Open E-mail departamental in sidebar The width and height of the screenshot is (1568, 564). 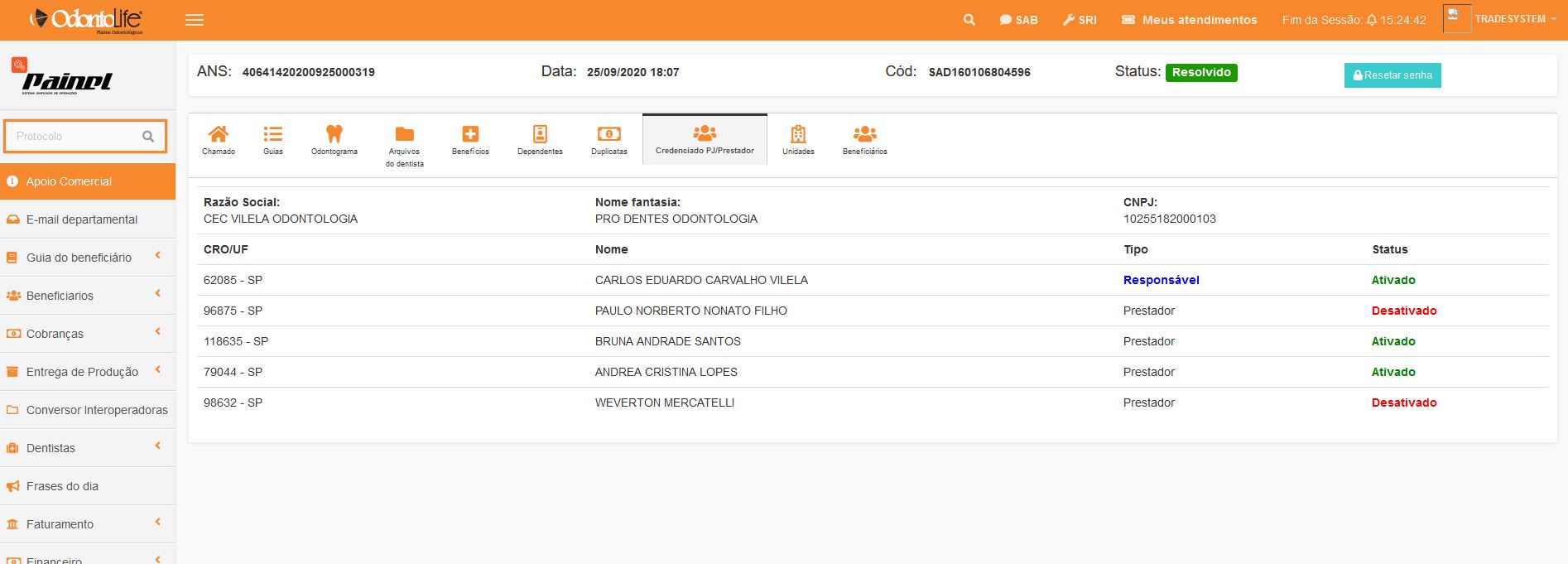(x=81, y=219)
